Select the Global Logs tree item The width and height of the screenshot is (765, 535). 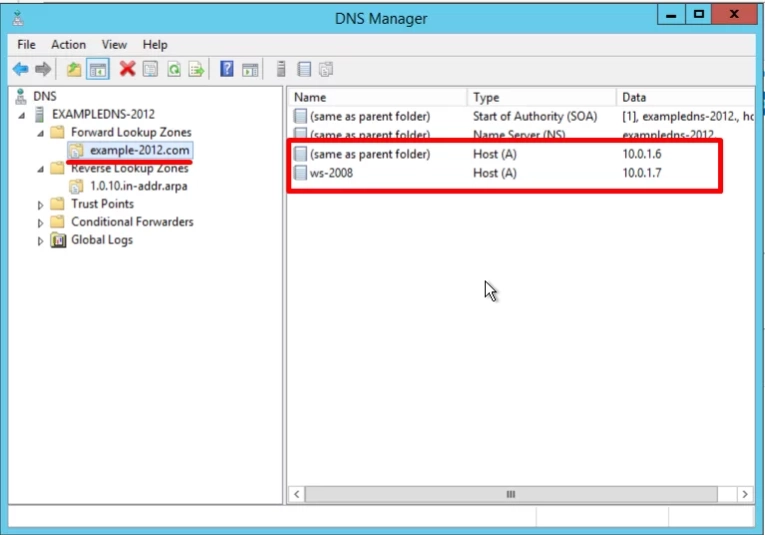[x=101, y=240]
